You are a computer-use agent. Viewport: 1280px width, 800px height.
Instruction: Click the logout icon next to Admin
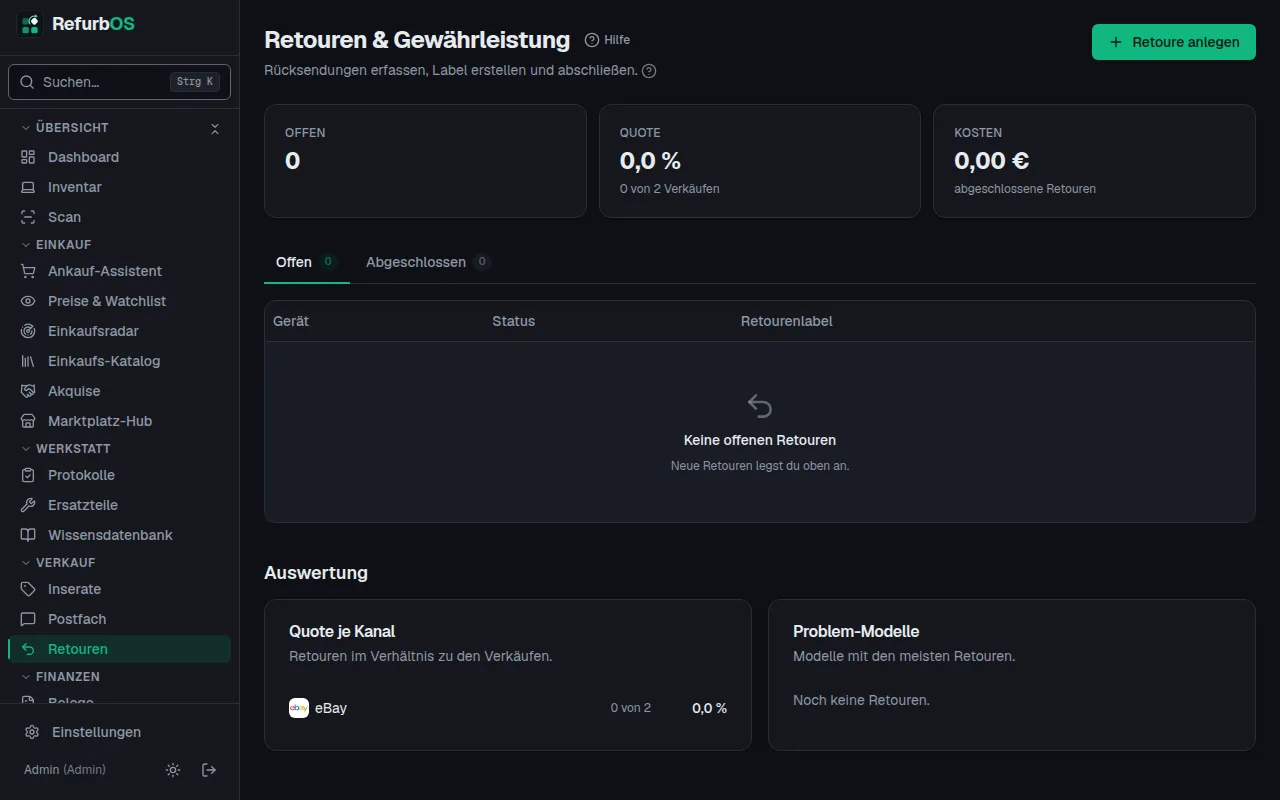(209, 770)
